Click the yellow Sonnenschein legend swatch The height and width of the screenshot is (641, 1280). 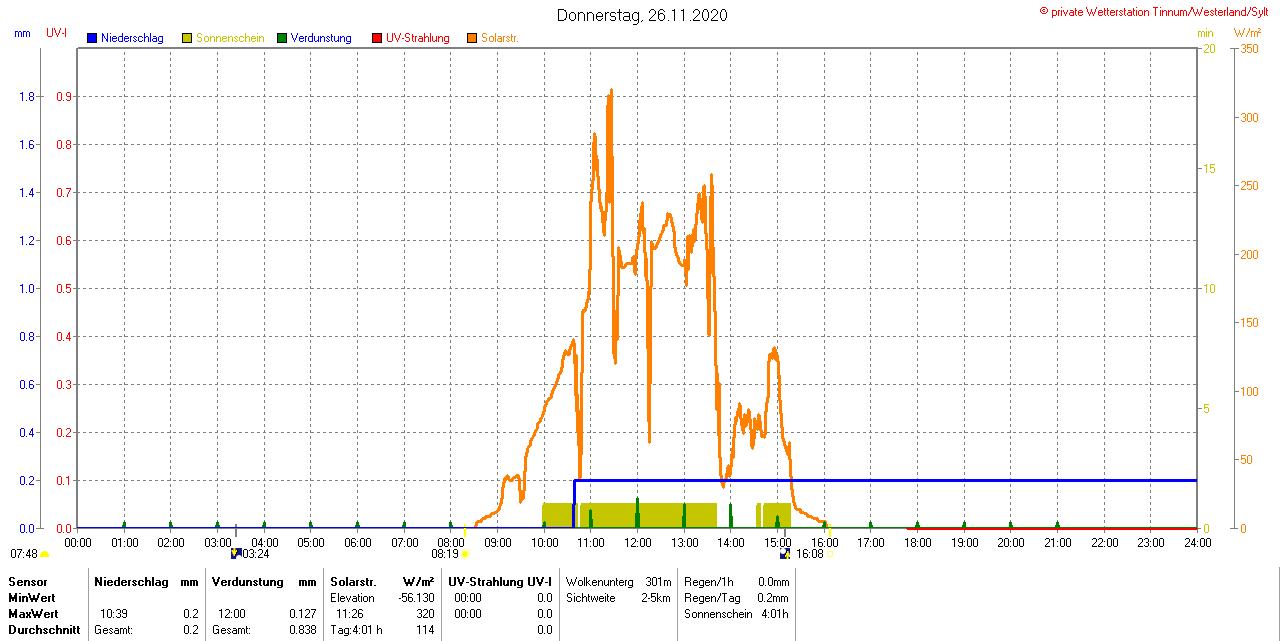(x=187, y=38)
